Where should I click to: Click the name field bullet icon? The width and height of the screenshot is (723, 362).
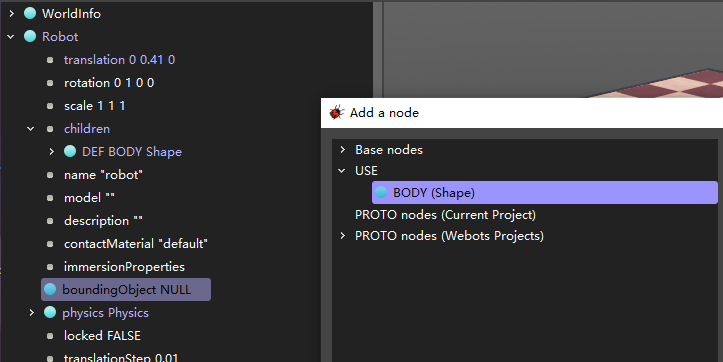50,175
